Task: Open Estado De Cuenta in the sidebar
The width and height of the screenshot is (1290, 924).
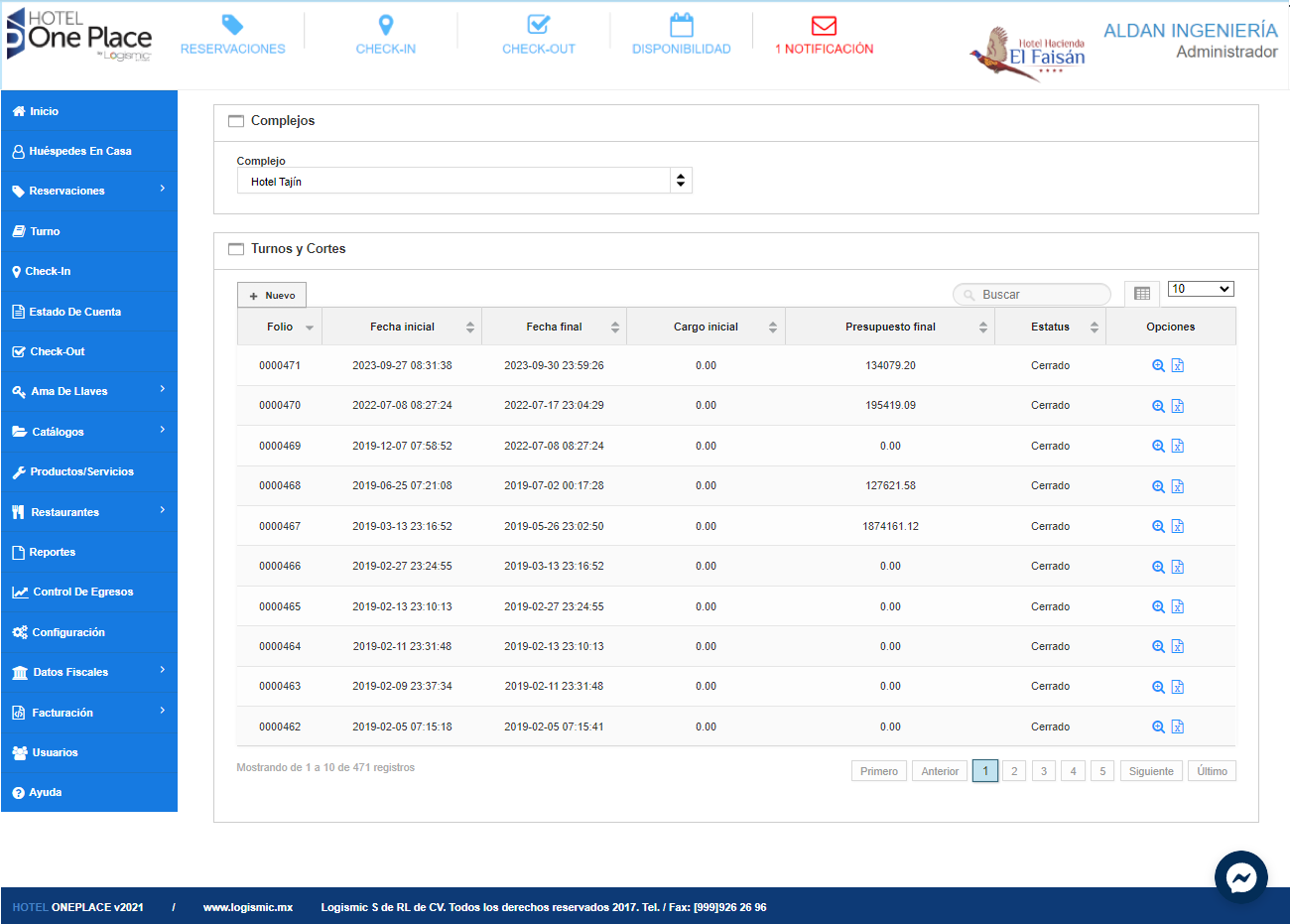Action: [x=74, y=312]
